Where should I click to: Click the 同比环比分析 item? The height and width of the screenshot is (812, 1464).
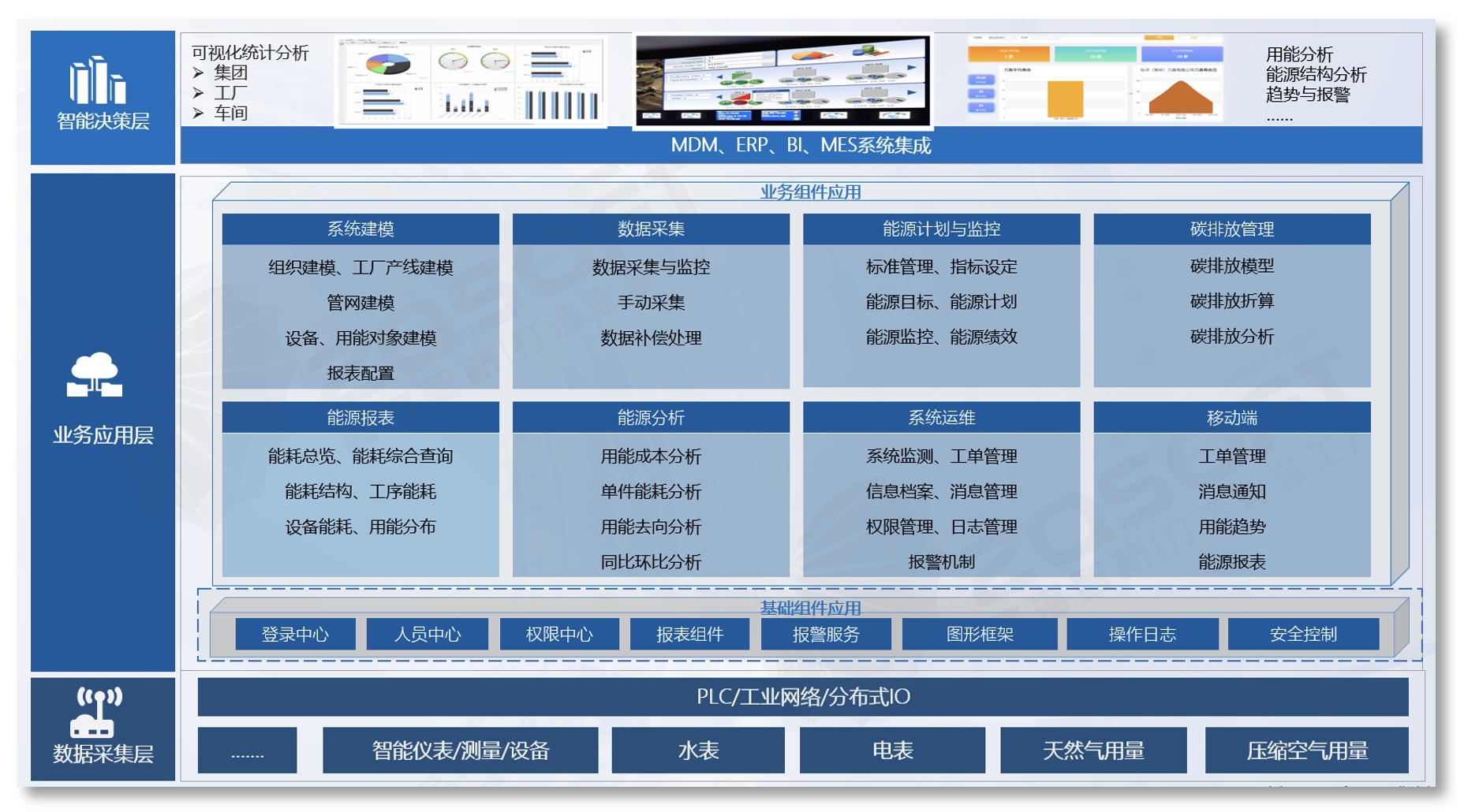pyautogui.click(x=651, y=562)
